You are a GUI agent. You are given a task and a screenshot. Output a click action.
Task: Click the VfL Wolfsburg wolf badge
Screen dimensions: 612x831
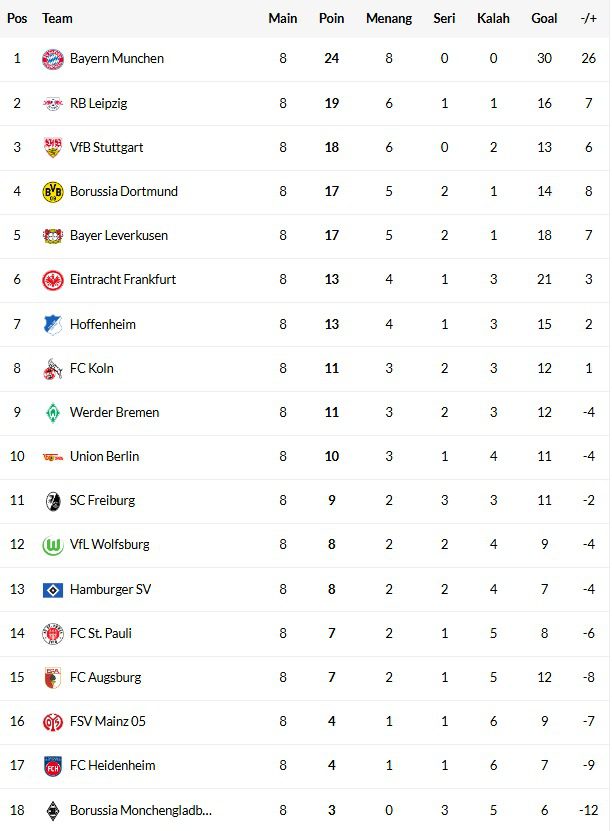tap(53, 545)
